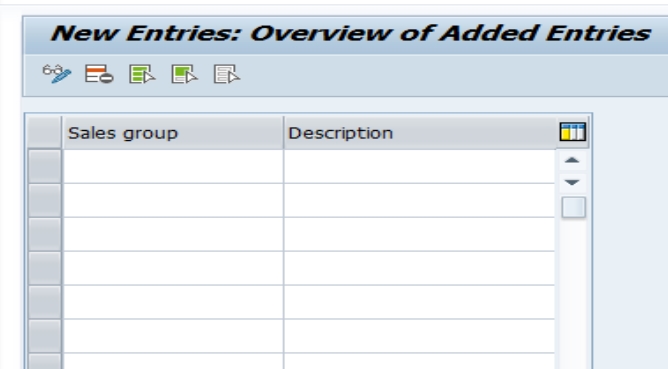Screen dimensions: 668x369
Task: Click the scroll down arrow
Action: point(572,183)
